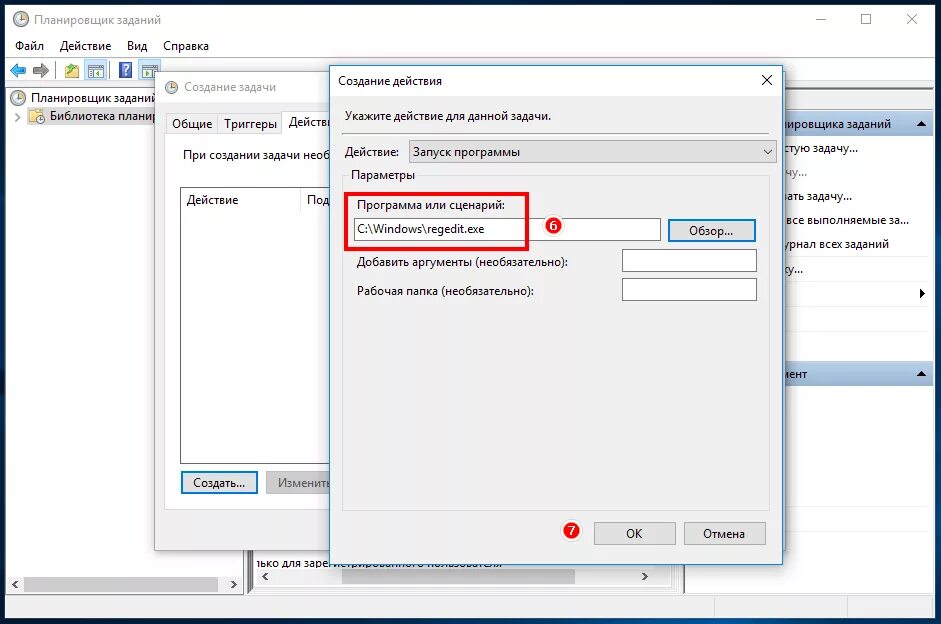Click the action link ending in 'все выполняемые за...'
941x624 pixels.
[847, 220]
